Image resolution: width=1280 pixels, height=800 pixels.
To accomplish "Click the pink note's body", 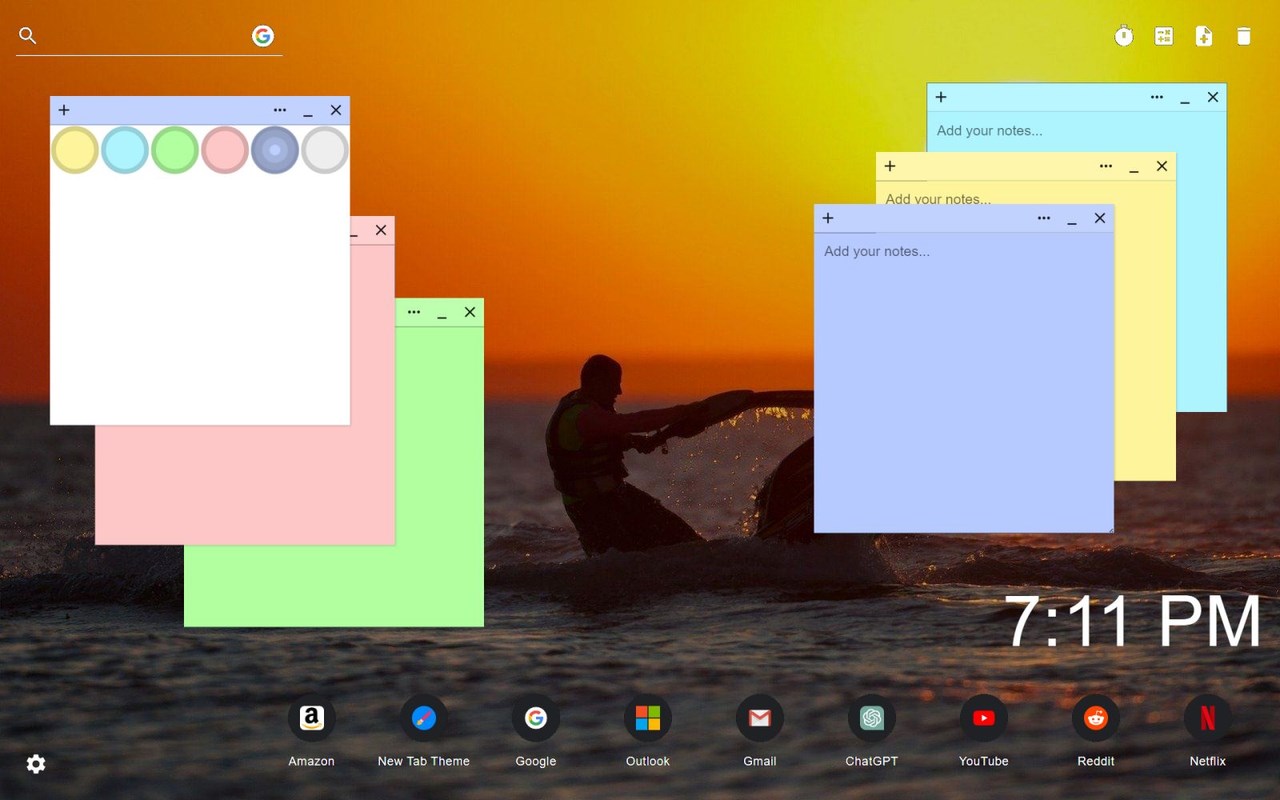I will pos(245,485).
